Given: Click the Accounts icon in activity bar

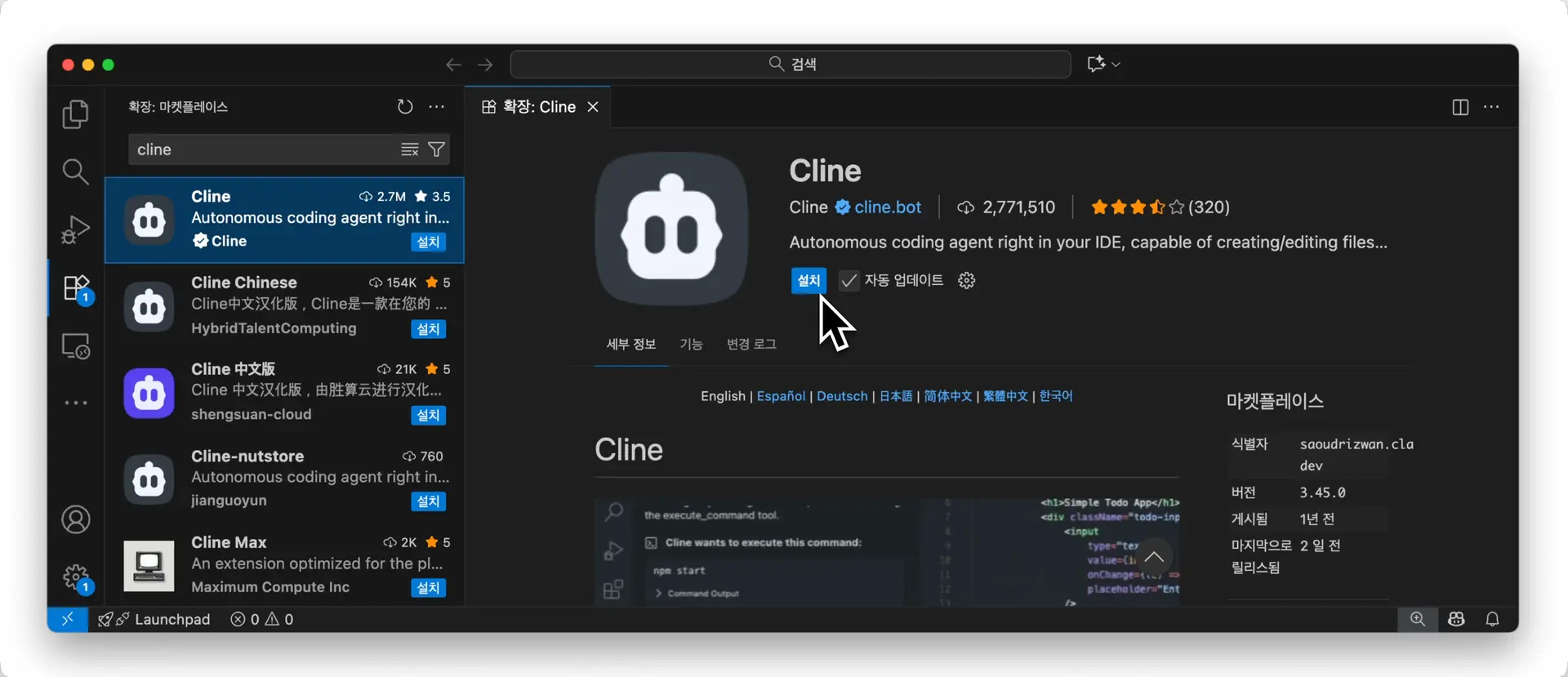Looking at the screenshot, I should 75,520.
